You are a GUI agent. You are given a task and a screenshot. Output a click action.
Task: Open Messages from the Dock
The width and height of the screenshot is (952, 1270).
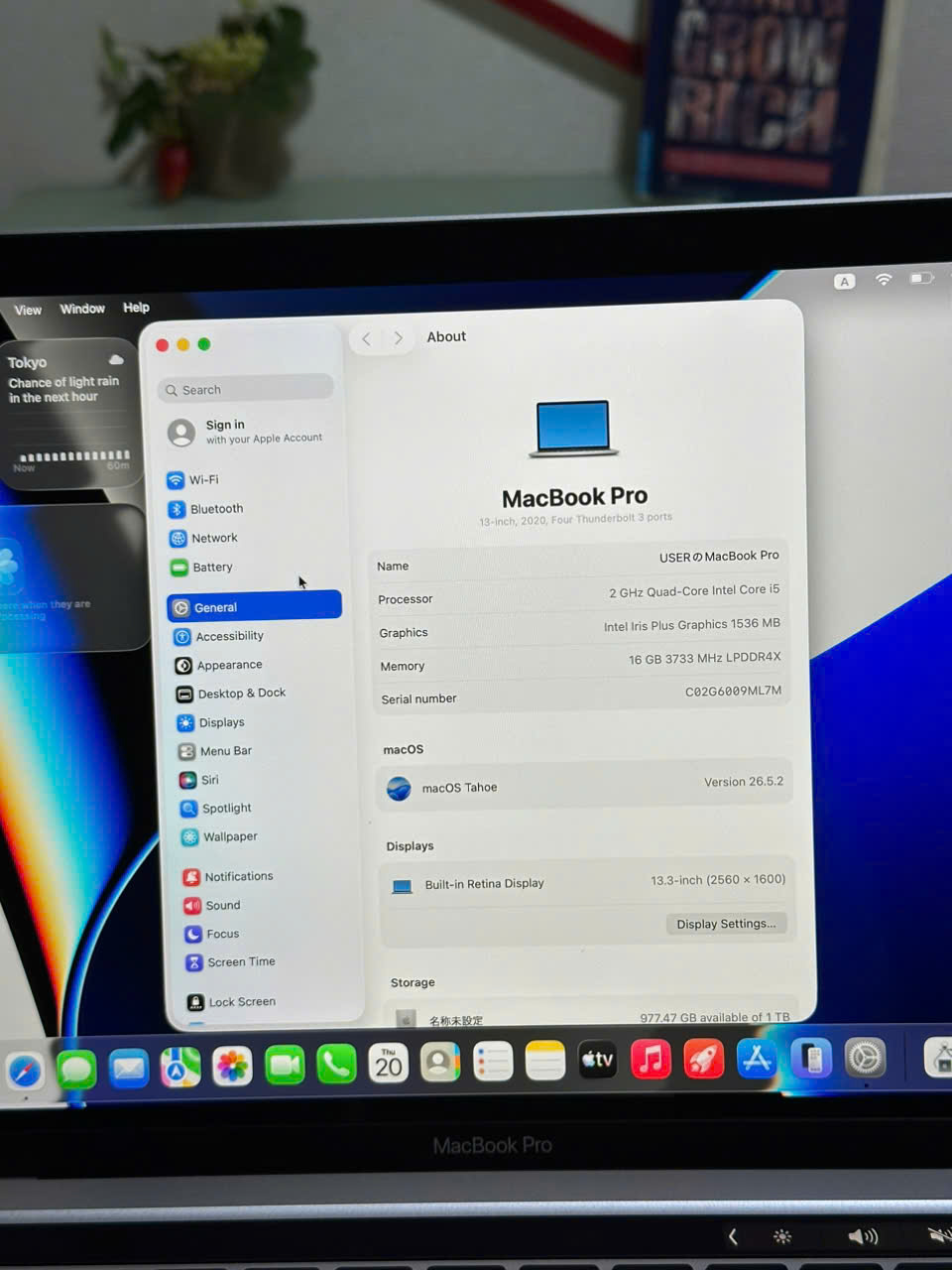[76, 1070]
